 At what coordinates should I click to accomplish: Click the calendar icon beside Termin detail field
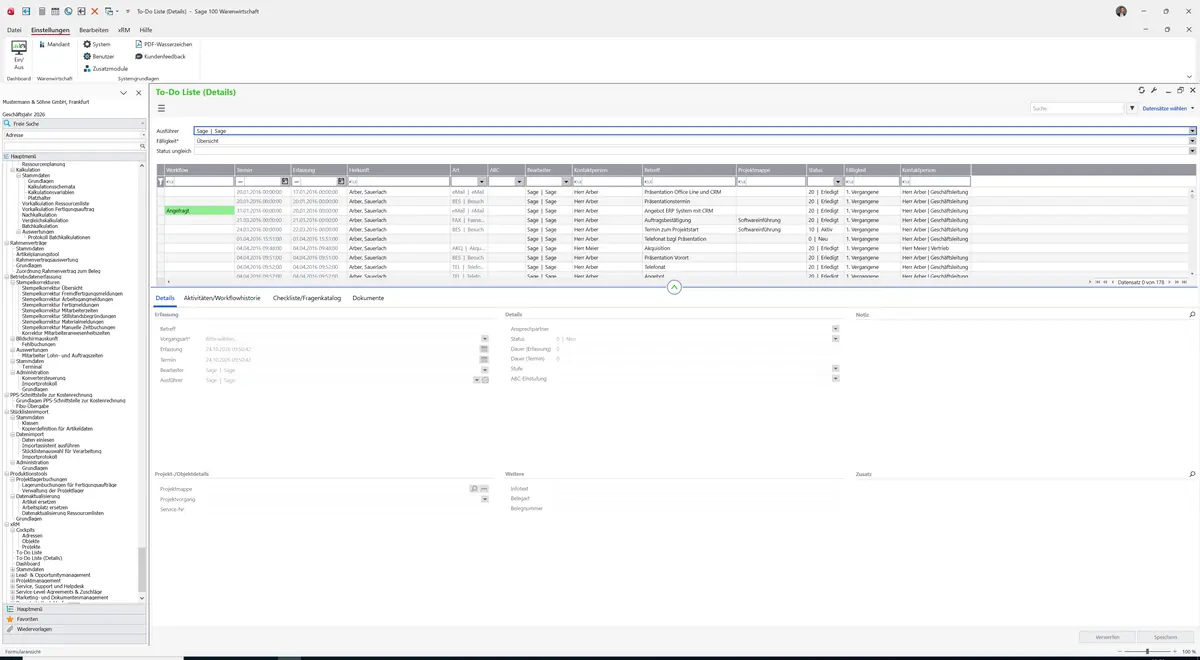[484, 359]
